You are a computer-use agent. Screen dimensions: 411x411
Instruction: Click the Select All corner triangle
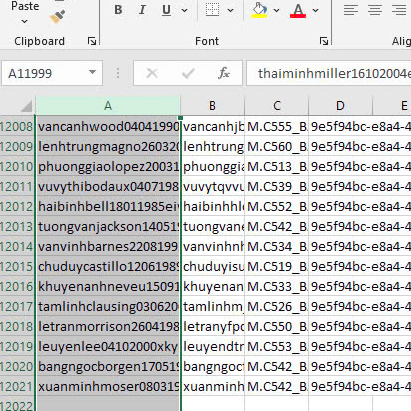point(27,107)
